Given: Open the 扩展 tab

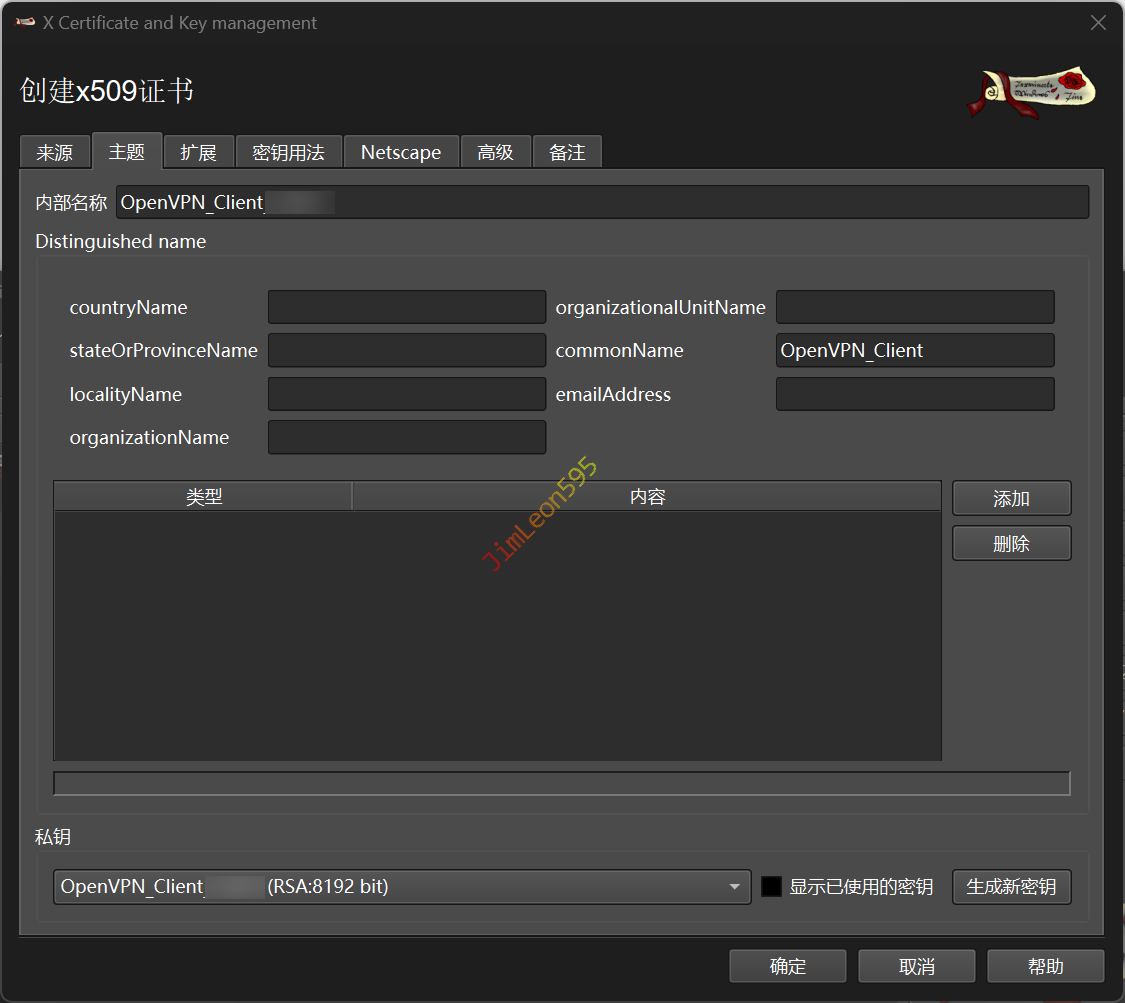Looking at the screenshot, I should [198, 152].
